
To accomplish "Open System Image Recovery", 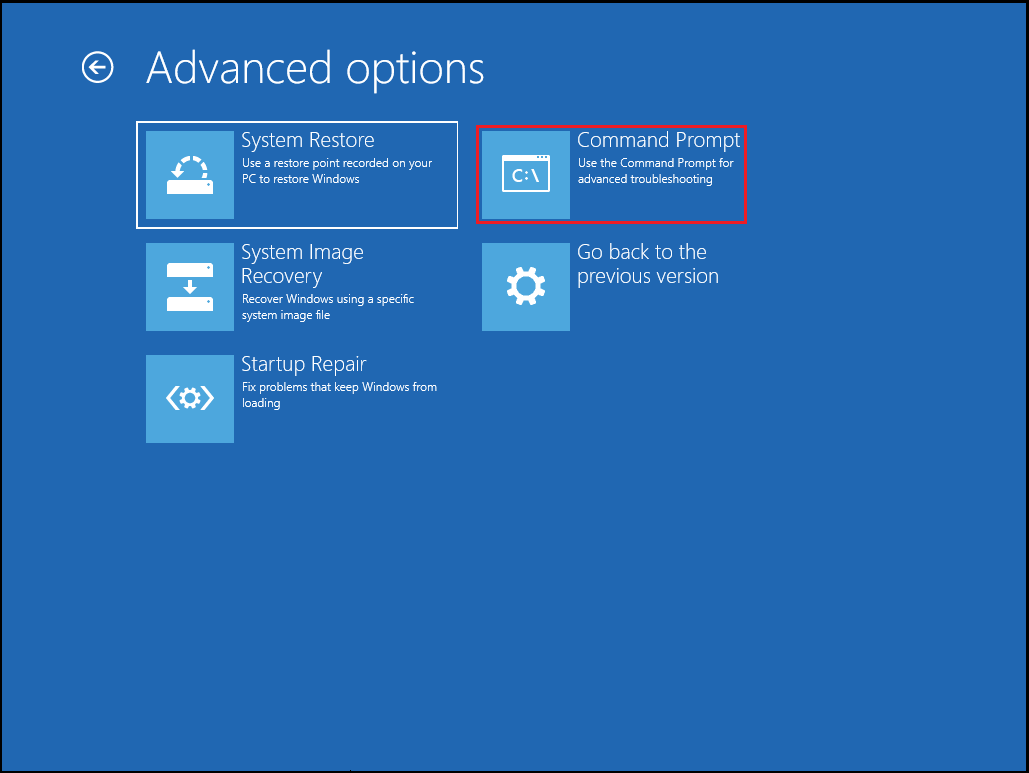I will point(297,287).
